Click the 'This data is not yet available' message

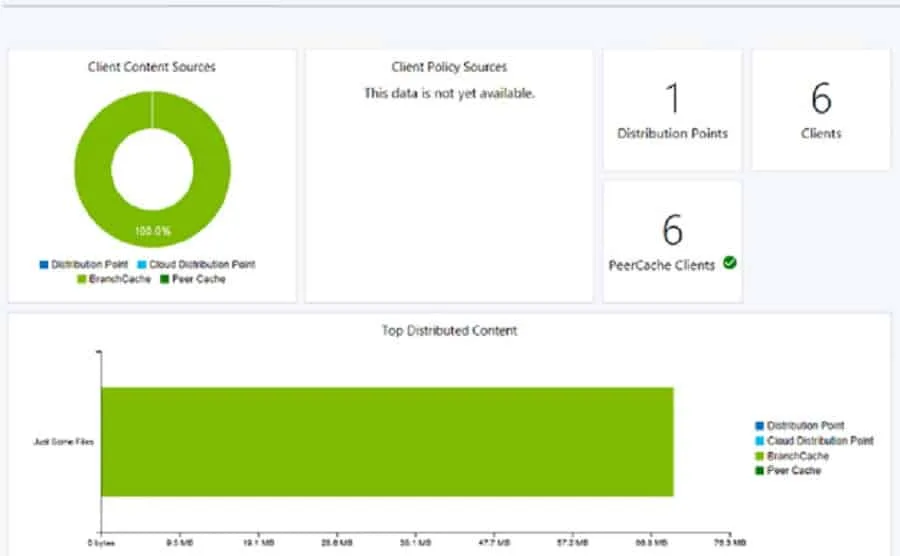click(x=449, y=93)
